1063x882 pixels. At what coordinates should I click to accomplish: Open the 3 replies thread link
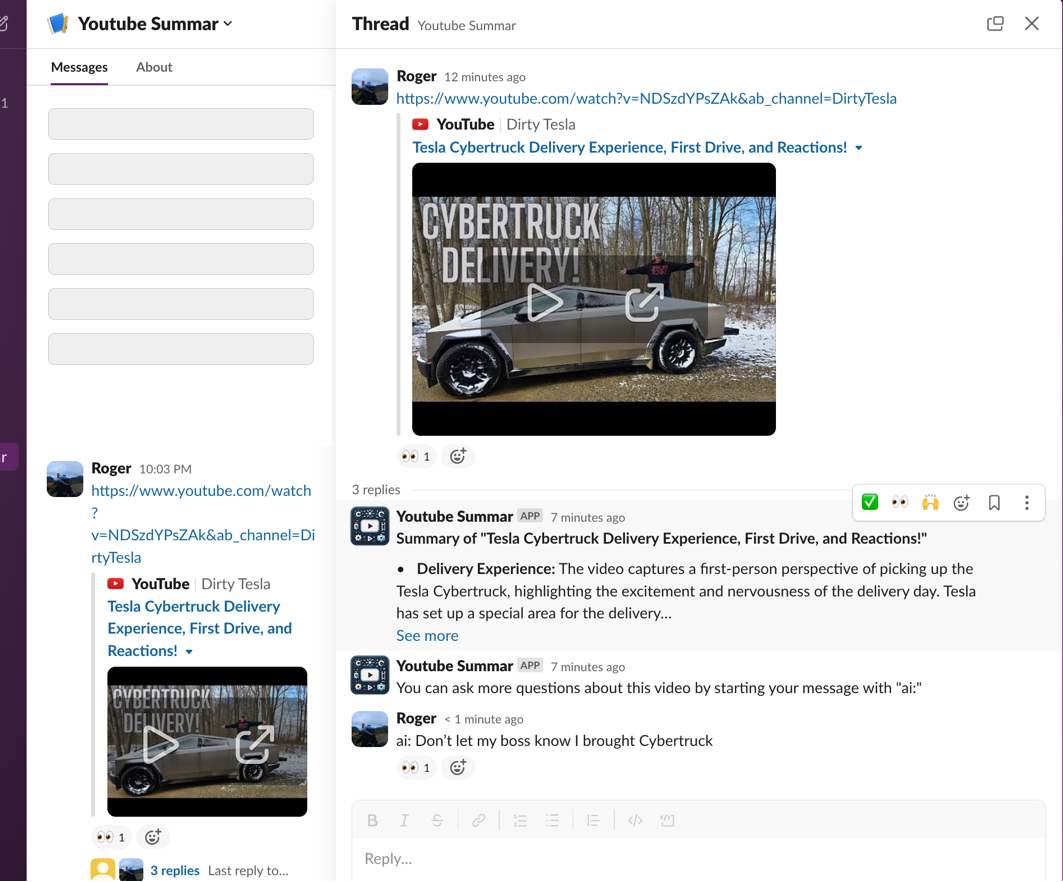pyautogui.click(x=175, y=870)
